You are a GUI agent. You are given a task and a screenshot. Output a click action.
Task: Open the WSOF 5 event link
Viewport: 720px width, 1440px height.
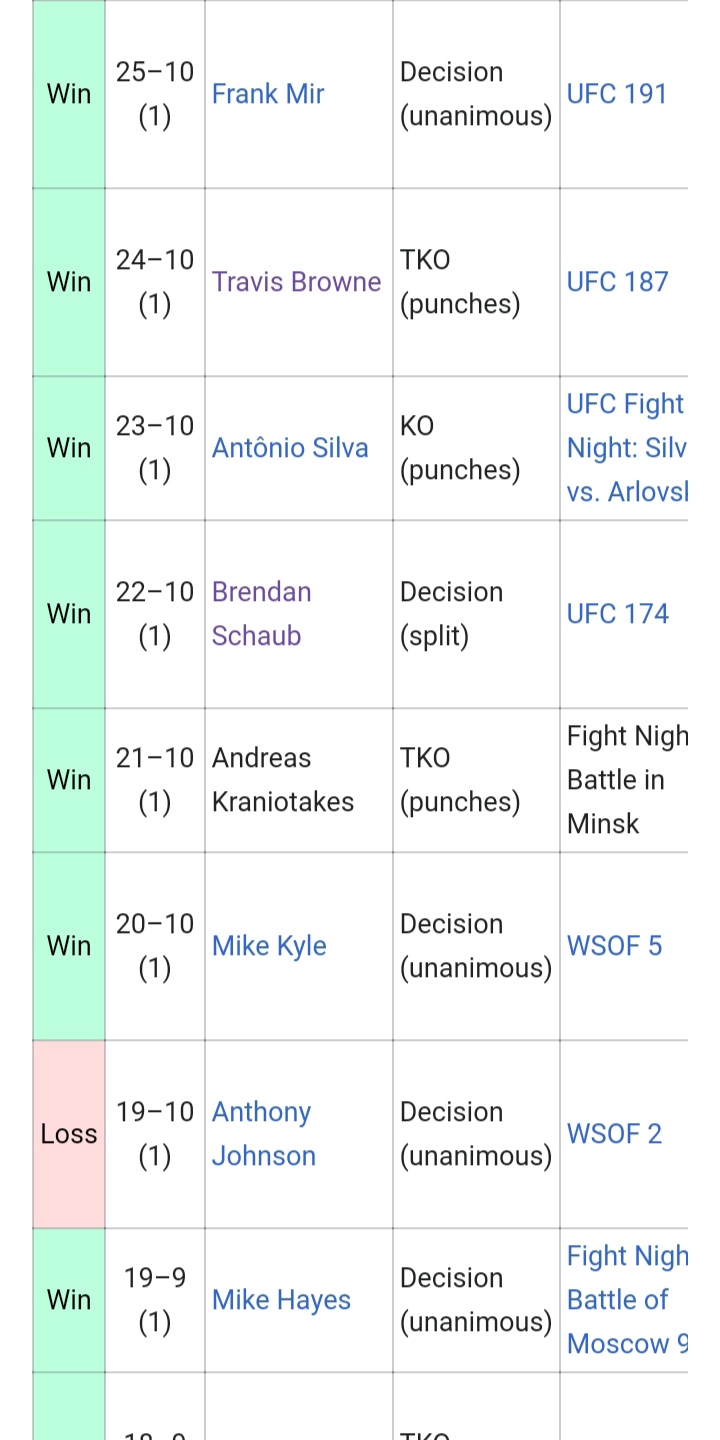coord(614,946)
